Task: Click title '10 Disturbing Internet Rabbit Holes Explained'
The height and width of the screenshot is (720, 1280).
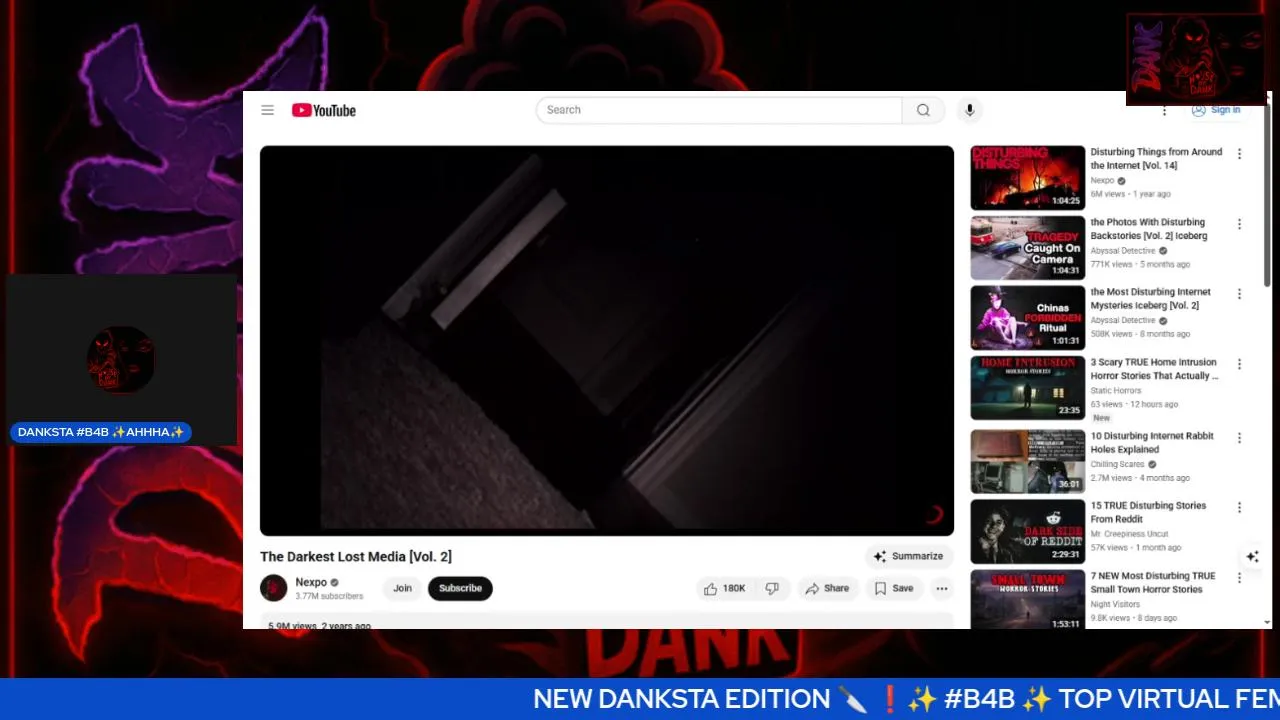Action: click(x=1152, y=442)
